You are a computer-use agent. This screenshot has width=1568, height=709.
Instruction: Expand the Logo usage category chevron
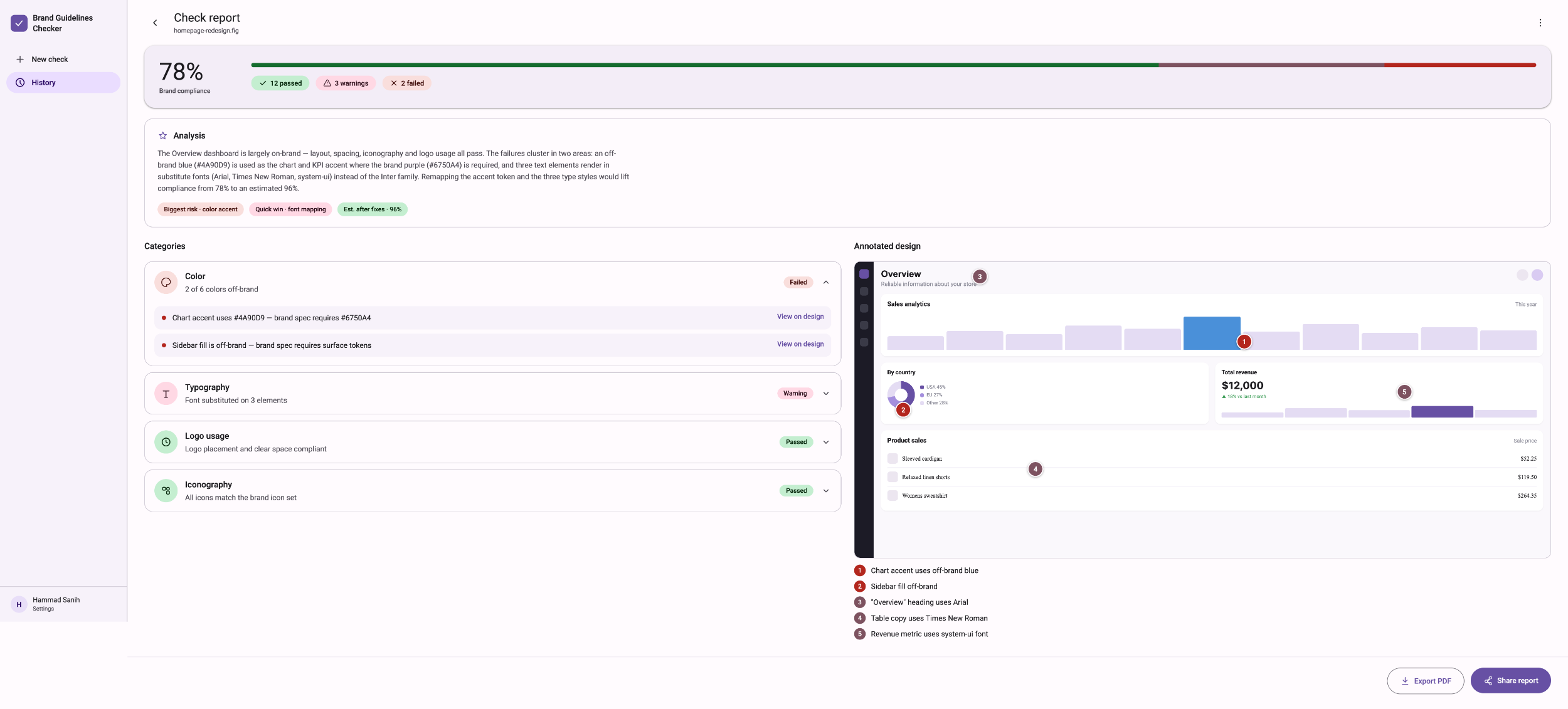[826, 442]
